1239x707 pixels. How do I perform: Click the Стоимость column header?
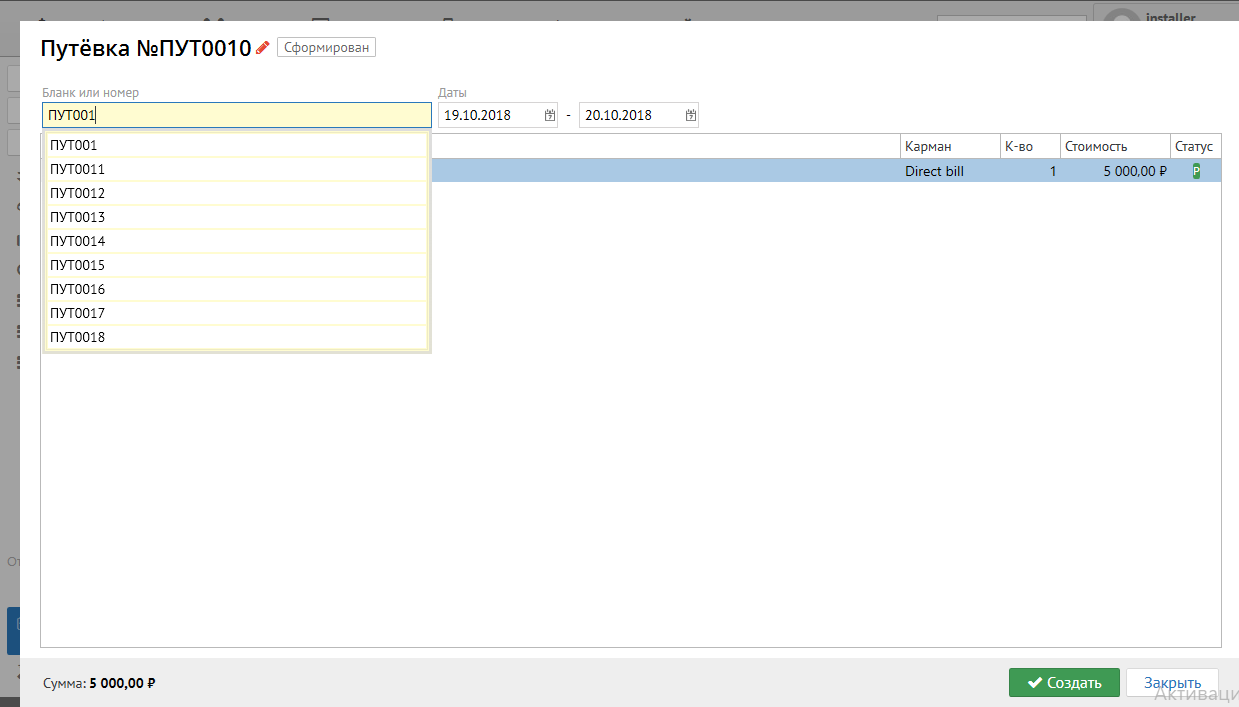(x=1115, y=146)
